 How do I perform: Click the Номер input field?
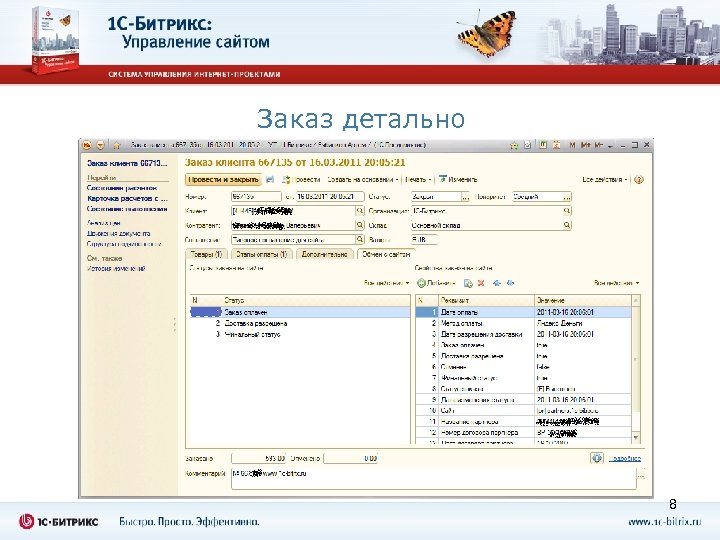256,197
